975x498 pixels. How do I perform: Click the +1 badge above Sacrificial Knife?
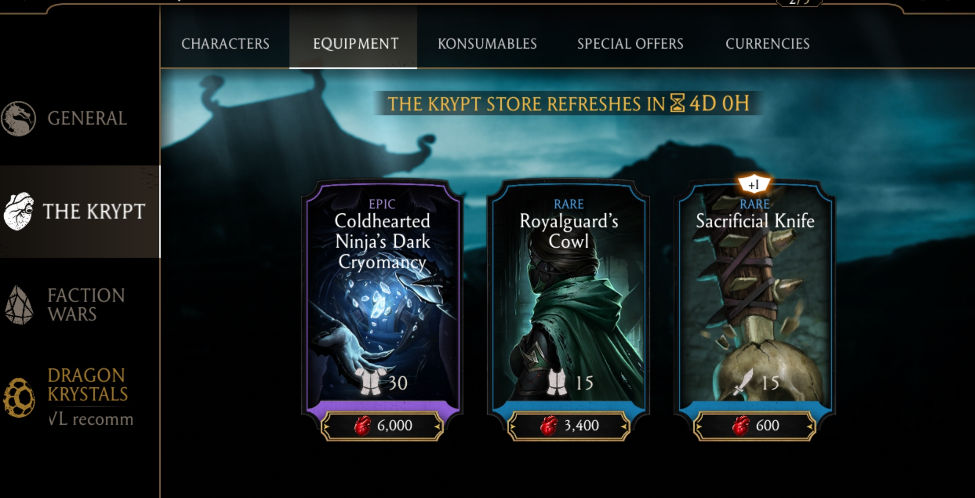point(754,184)
